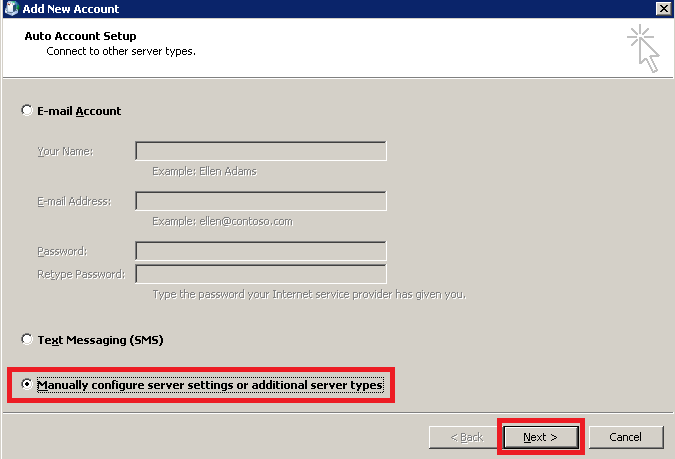Click the E-mail Account label text
The image size is (675, 459).
click(x=79, y=111)
